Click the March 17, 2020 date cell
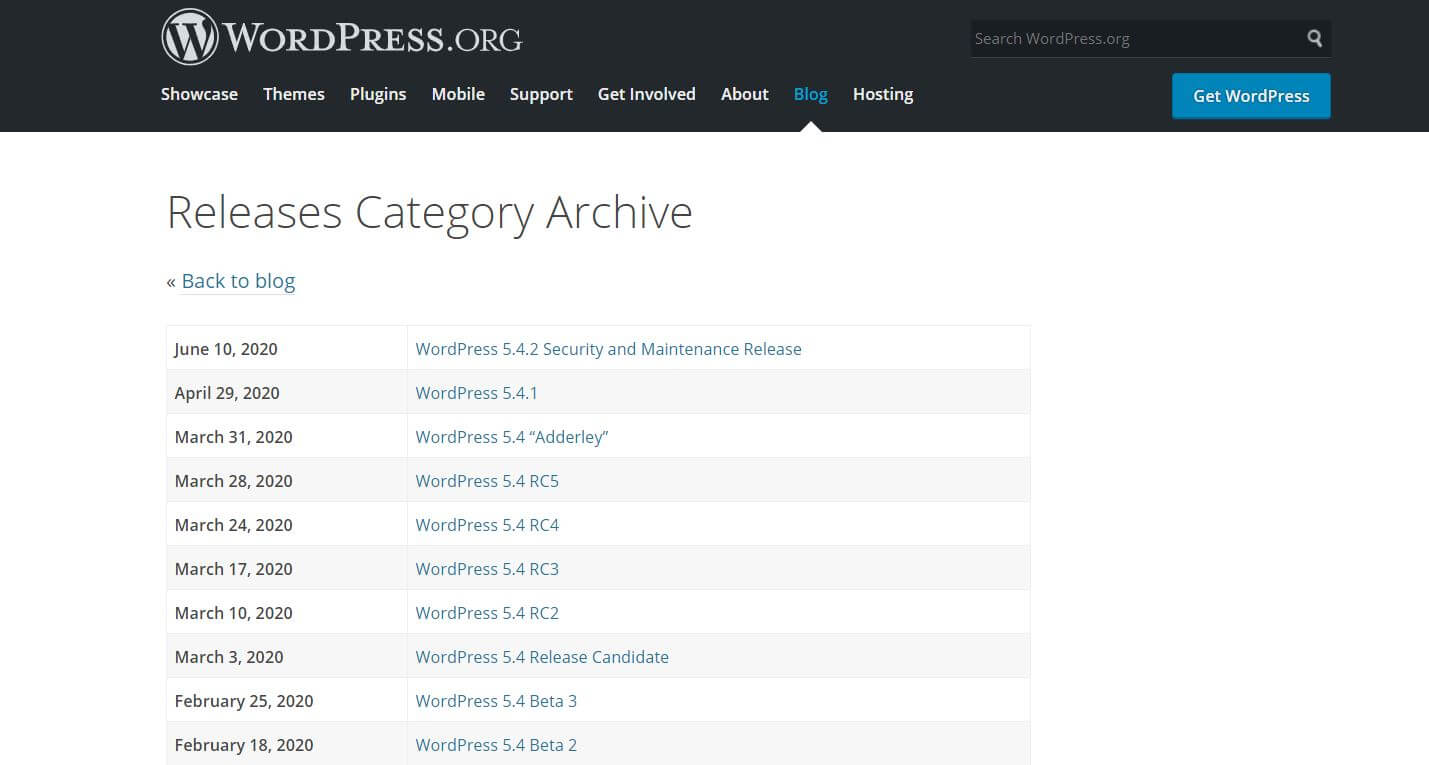This screenshot has width=1429, height=765. click(287, 568)
